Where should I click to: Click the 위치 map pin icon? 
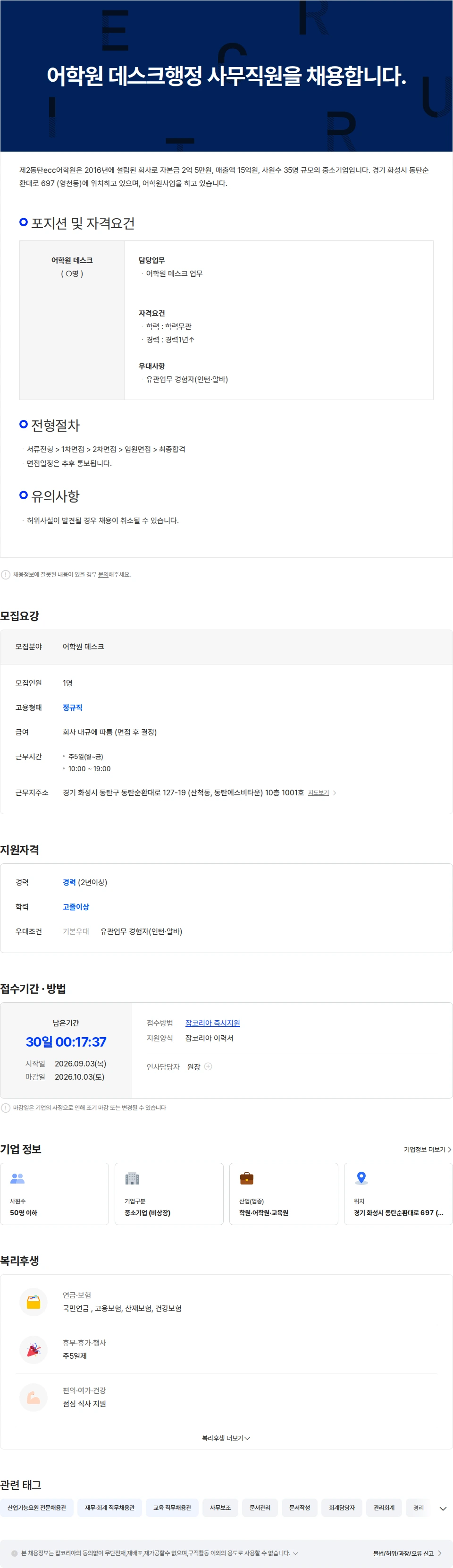(x=361, y=1178)
